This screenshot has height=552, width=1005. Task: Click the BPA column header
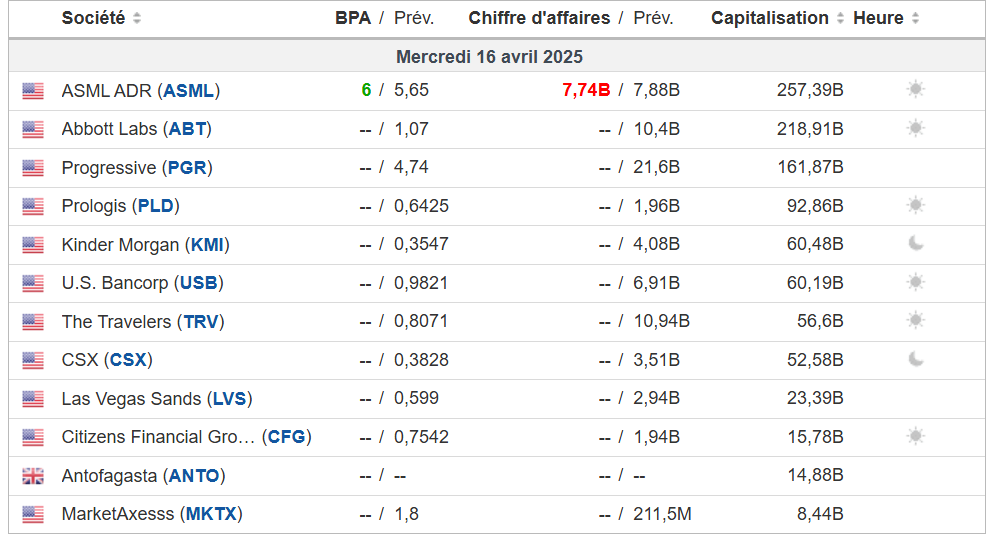click(x=353, y=18)
